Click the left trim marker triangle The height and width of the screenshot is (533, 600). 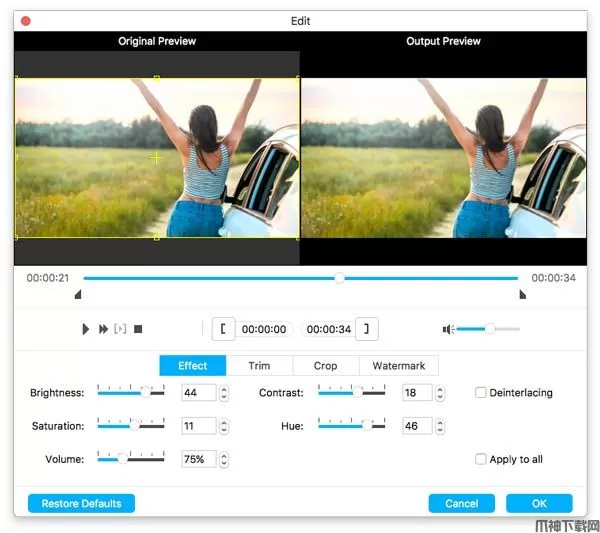point(78,295)
